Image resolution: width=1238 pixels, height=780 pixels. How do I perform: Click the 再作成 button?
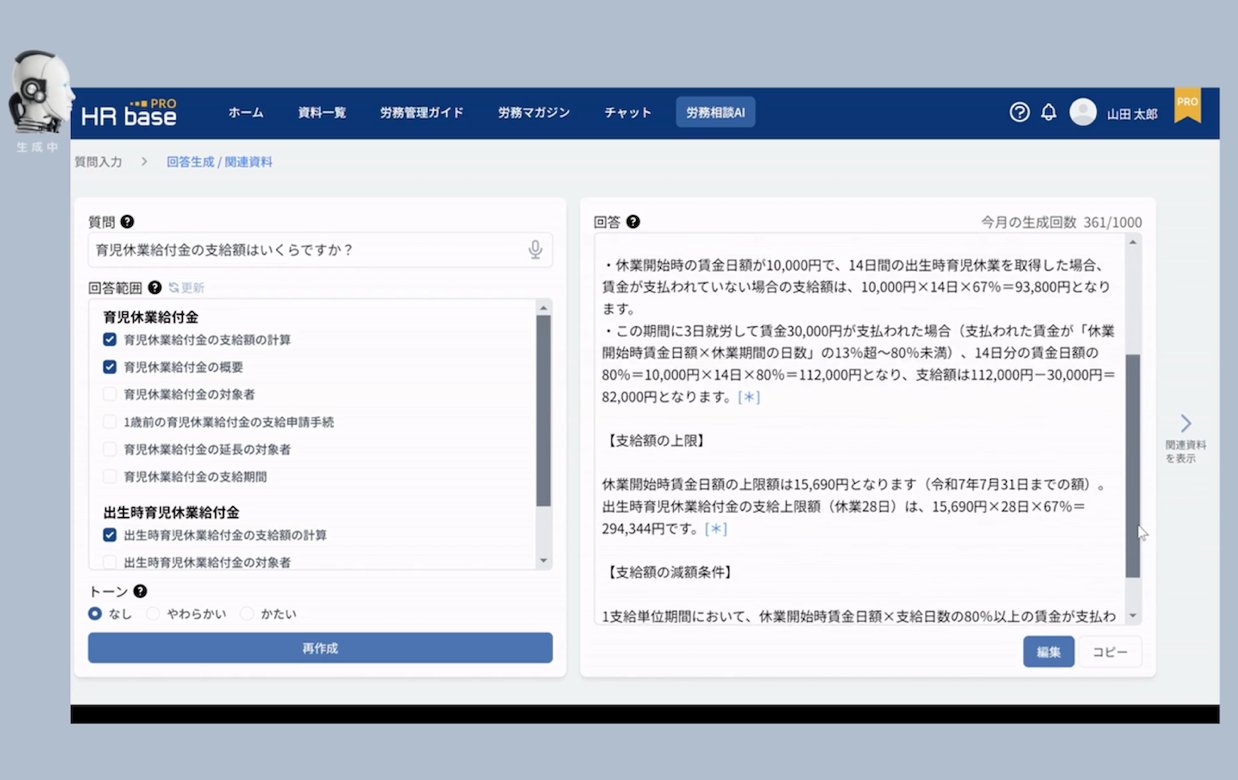coord(320,648)
